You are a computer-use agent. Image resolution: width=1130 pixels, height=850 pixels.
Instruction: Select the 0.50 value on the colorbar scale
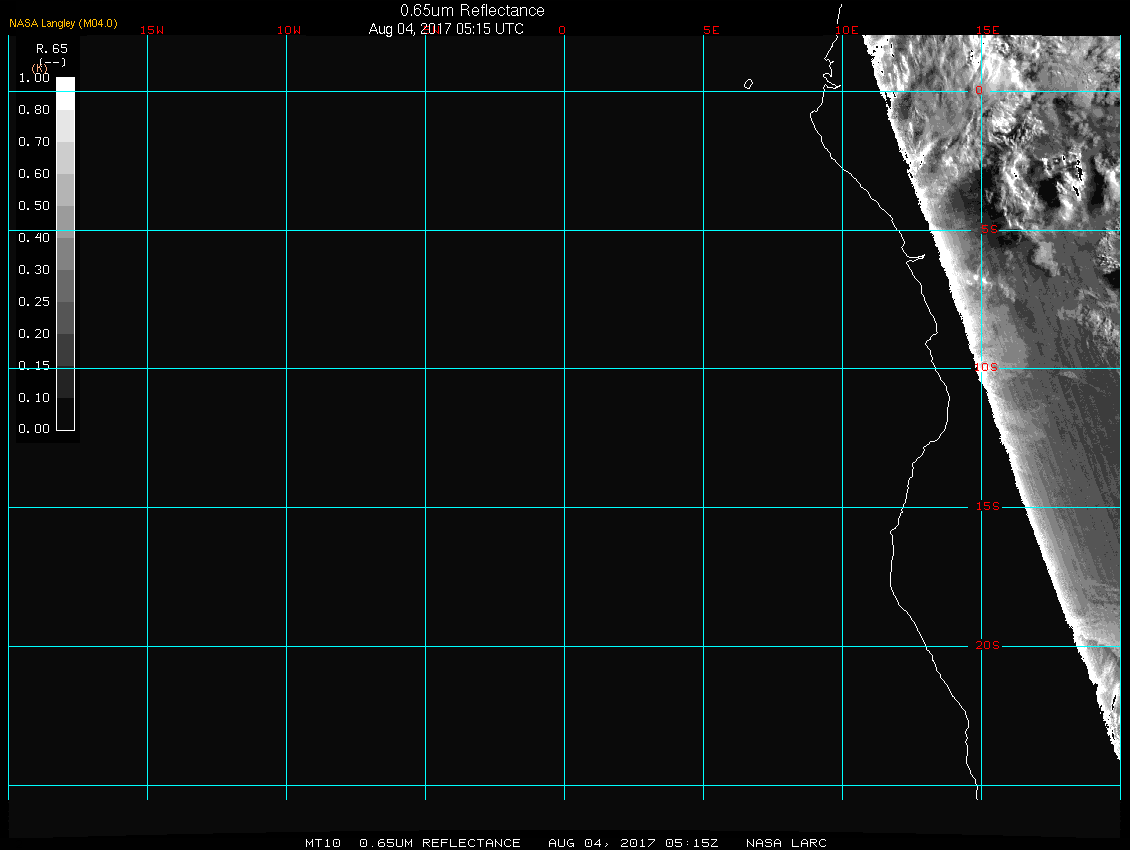pos(34,206)
